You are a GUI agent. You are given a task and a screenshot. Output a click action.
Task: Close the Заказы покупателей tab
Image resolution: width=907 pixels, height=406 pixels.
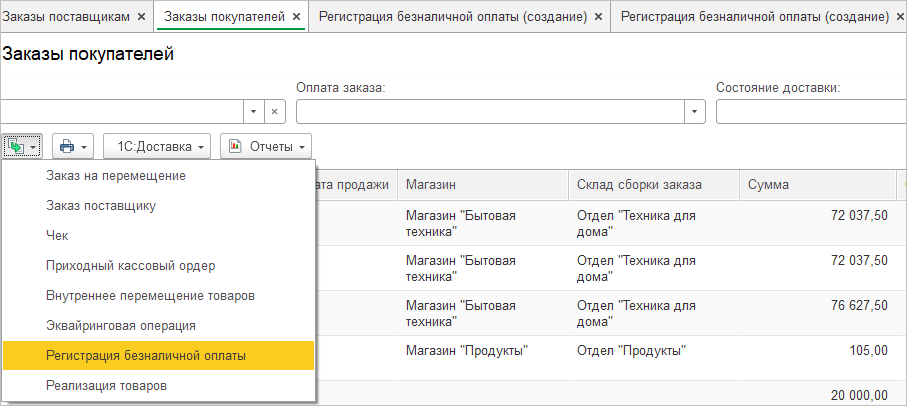coord(297,17)
